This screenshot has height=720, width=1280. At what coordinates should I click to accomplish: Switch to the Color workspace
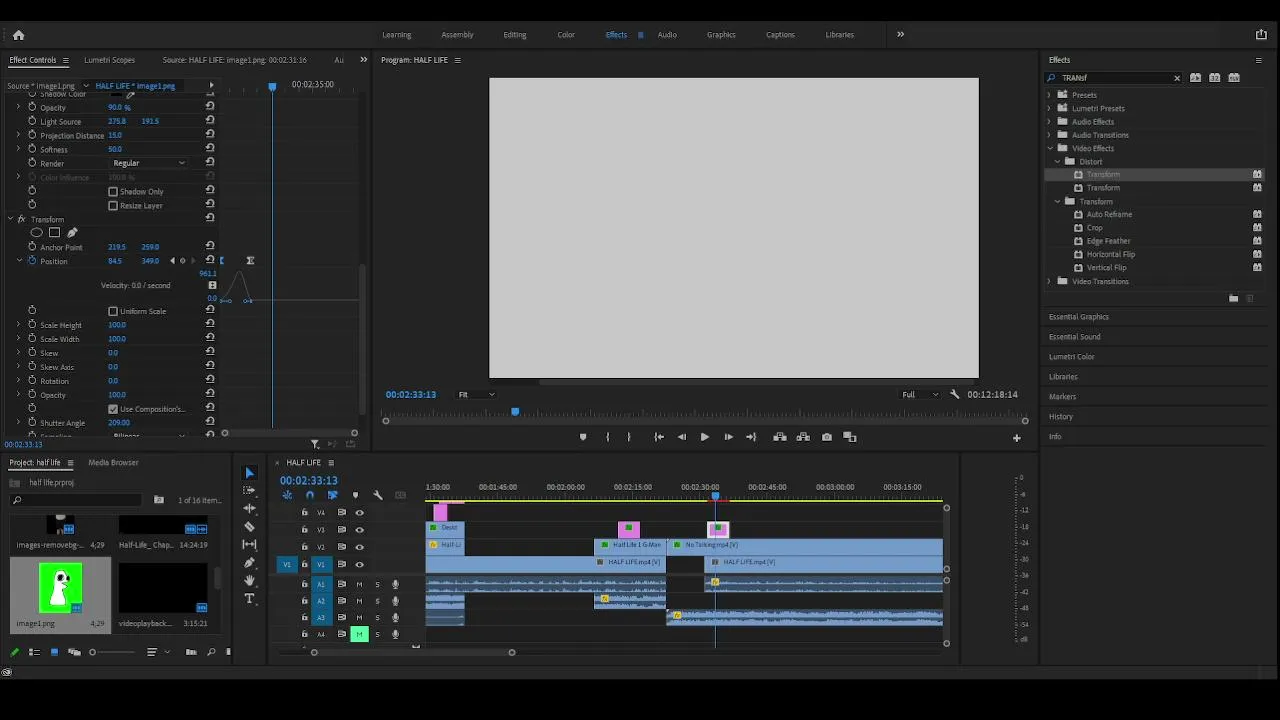566,35
